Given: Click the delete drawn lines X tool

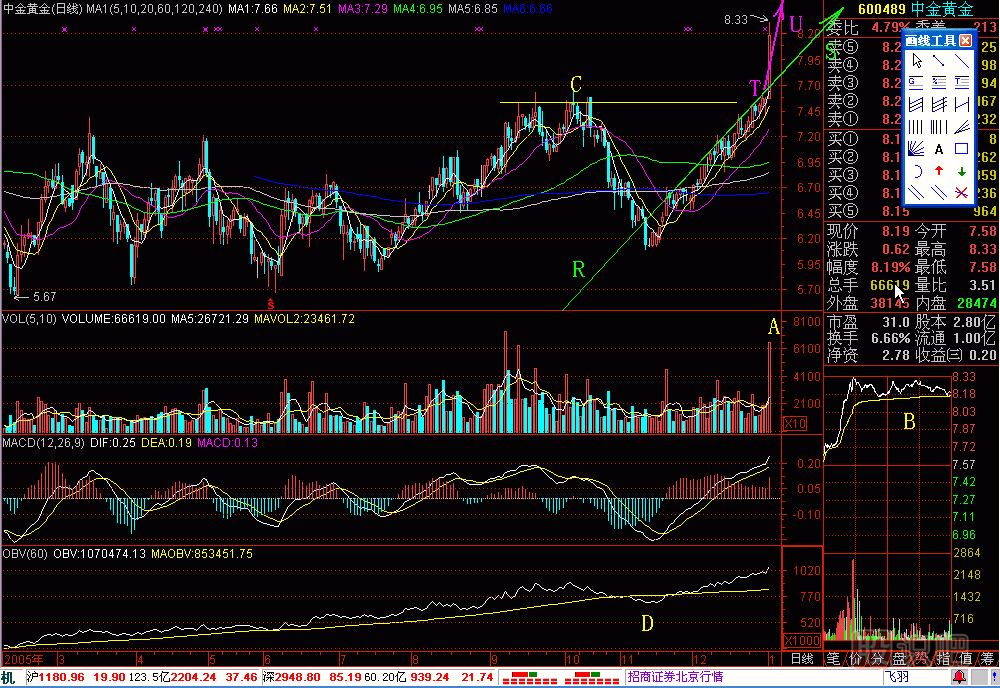Looking at the screenshot, I should click(x=962, y=192).
